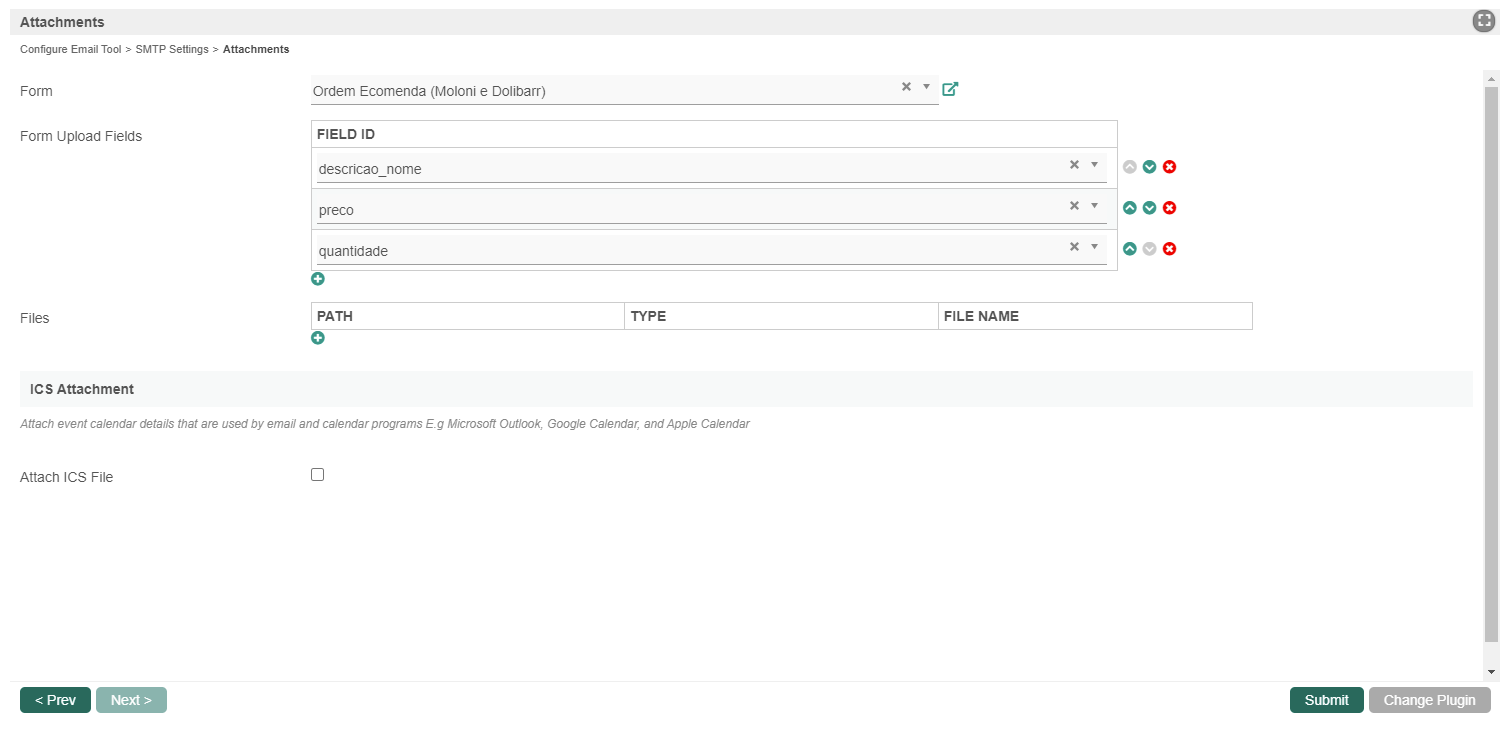Delete the descricao_nome field row
This screenshot has width=1508, height=752.
pos(1169,167)
